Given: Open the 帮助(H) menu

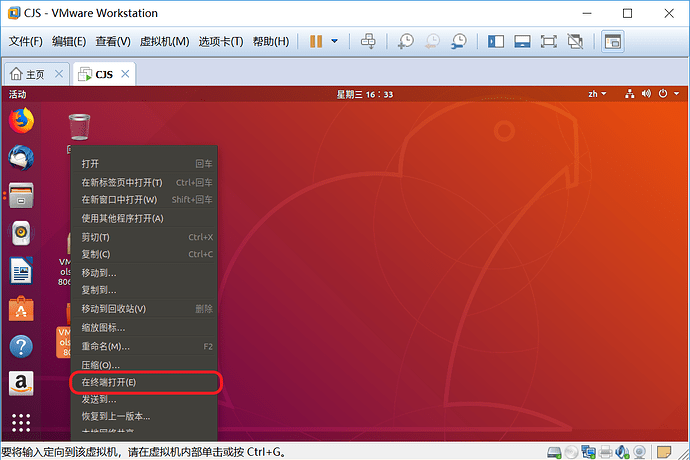Looking at the screenshot, I should (x=271, y=41).
